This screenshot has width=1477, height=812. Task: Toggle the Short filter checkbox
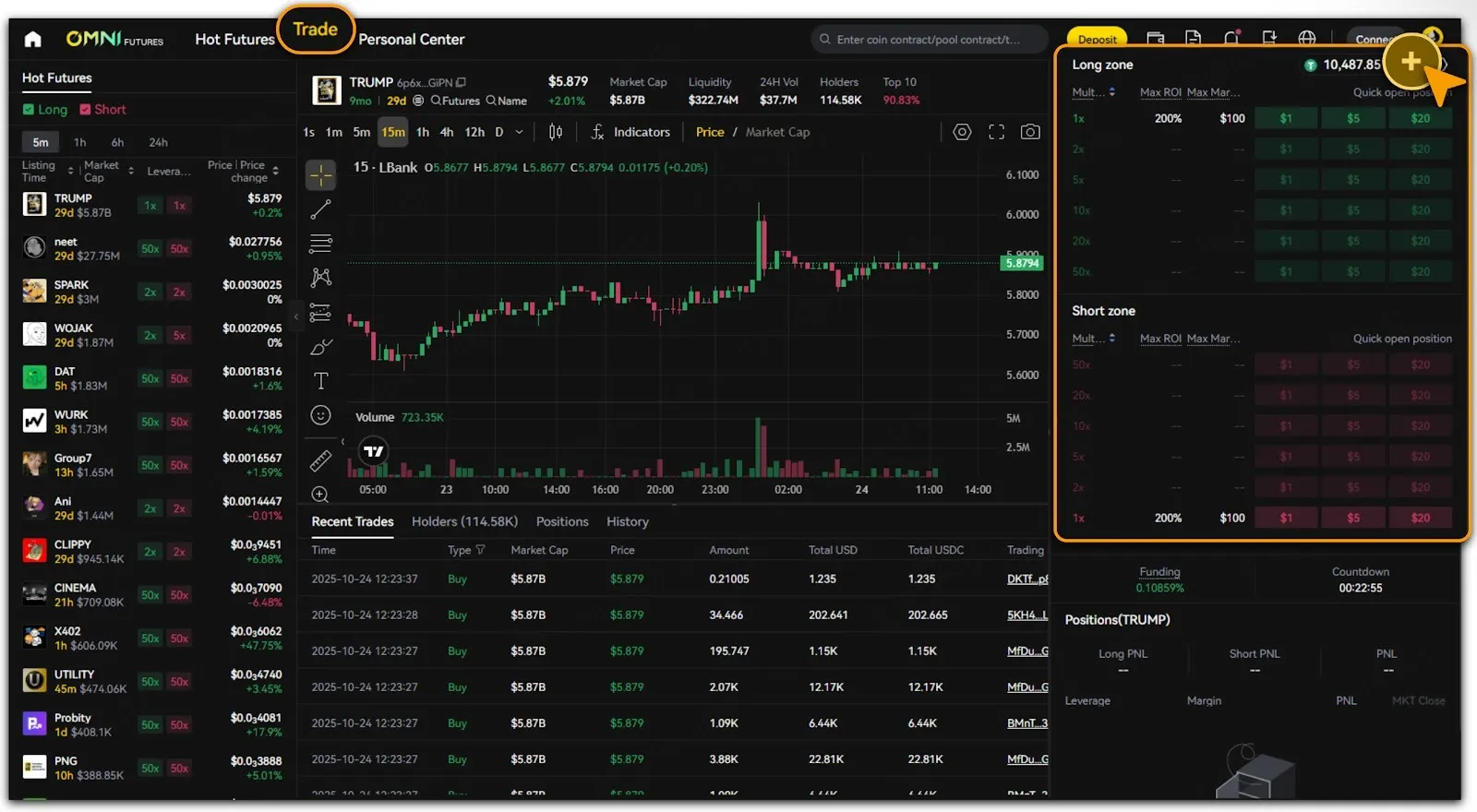(85, 110)
